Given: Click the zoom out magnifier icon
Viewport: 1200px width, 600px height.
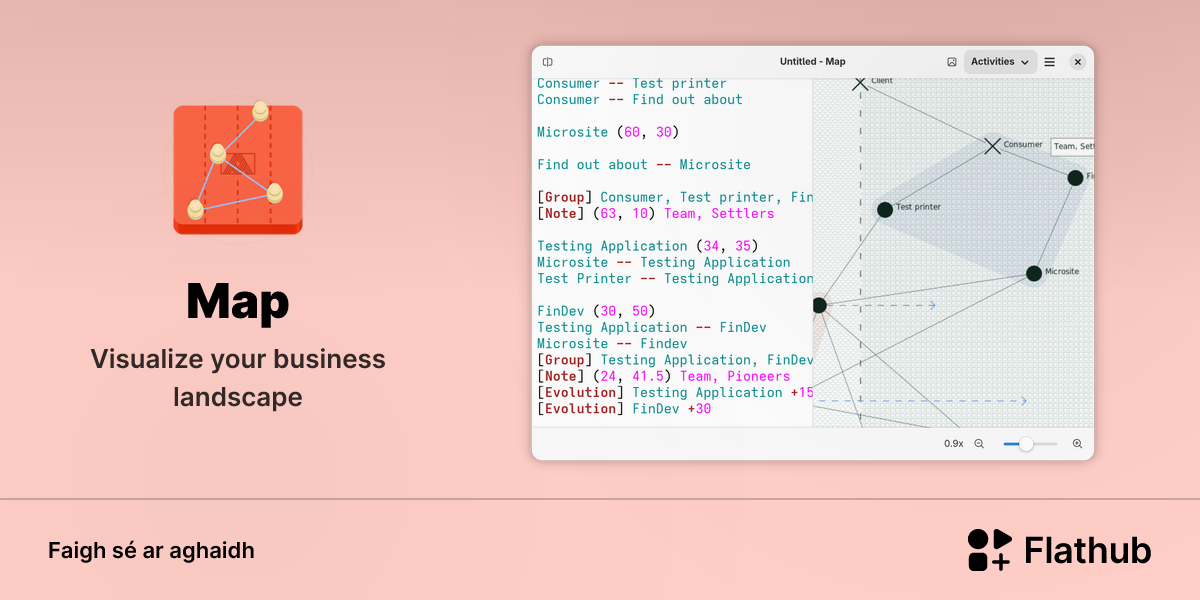Looking at the screenshot, I should coord(979,443).
